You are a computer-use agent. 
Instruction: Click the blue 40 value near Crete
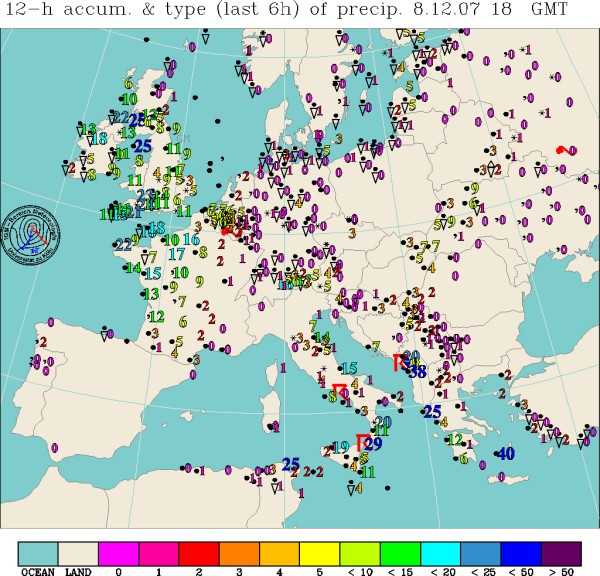pyautogui.click(x=506, y=453)
